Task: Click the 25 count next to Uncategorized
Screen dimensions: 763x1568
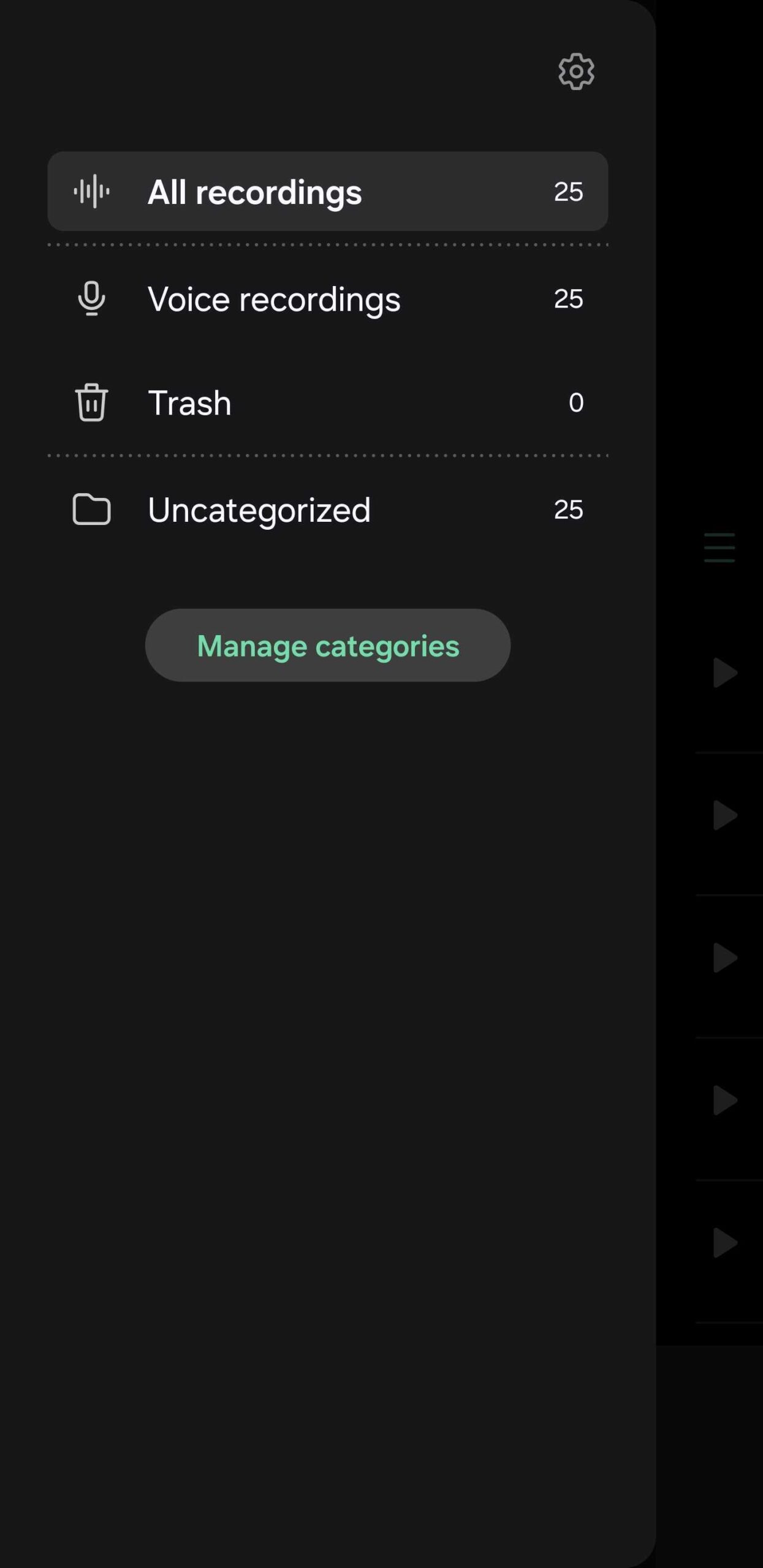Action: (568, 510)
